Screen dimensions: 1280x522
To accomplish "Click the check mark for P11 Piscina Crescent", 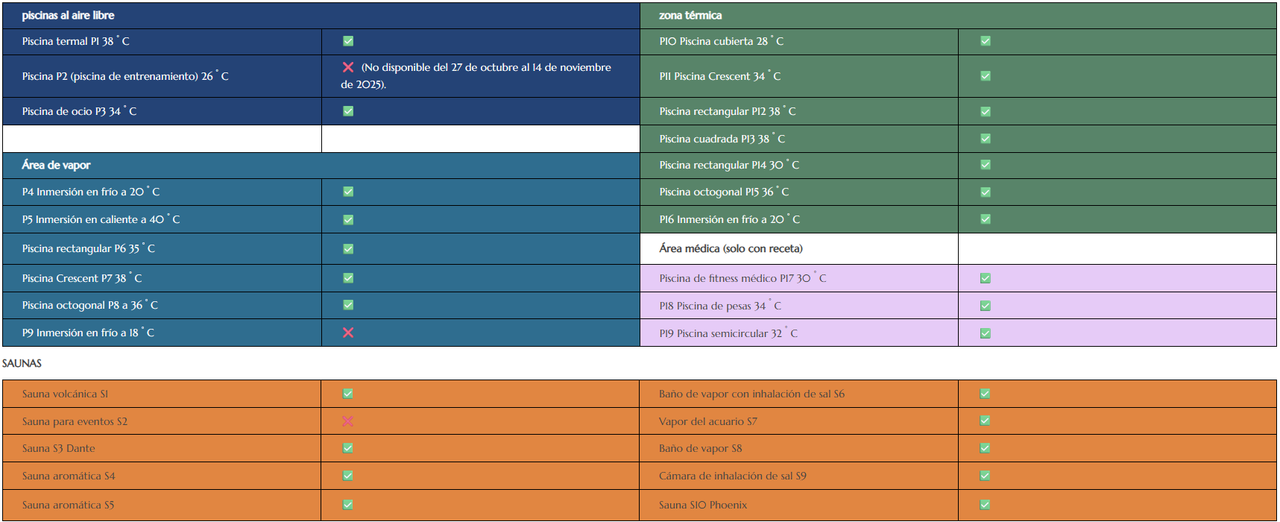I will [985, 76].
